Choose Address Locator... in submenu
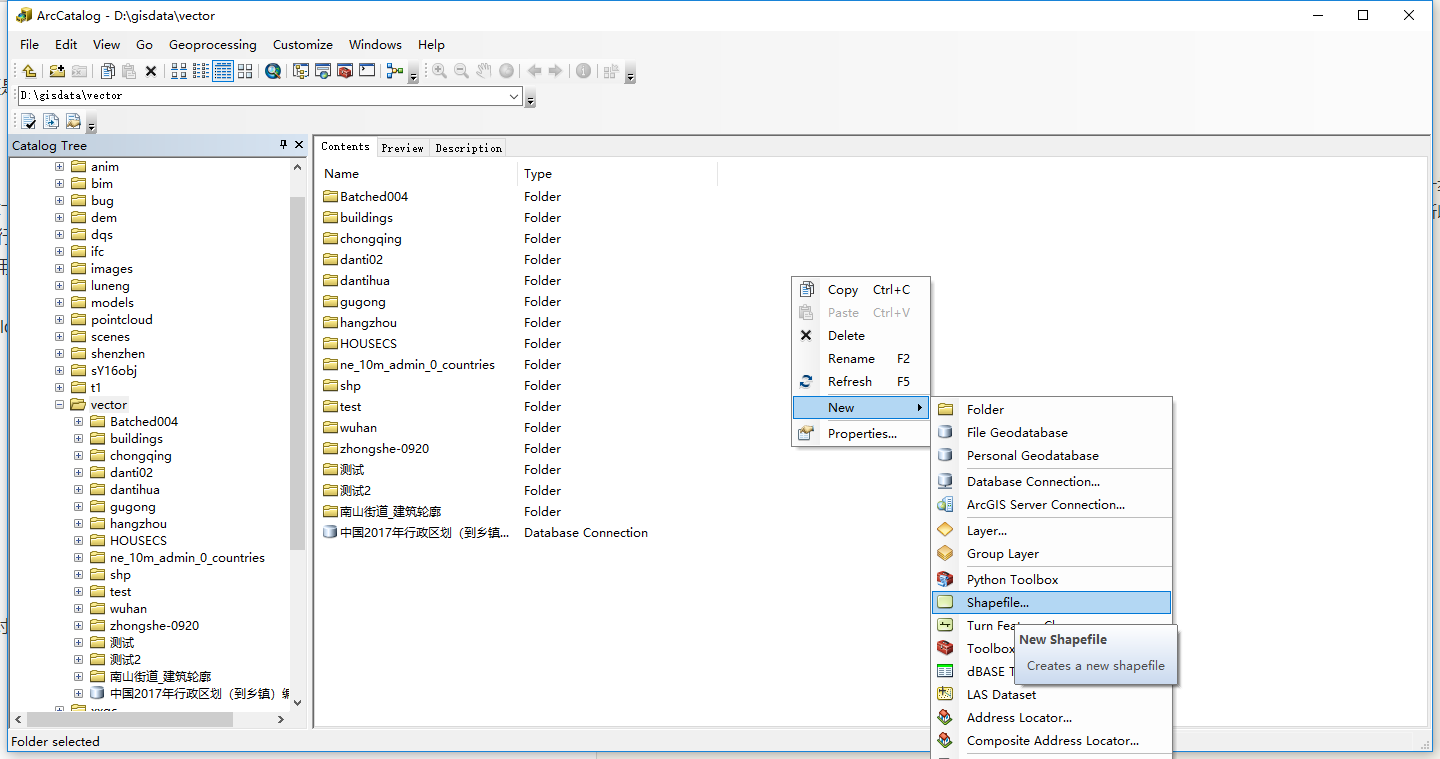The width and height of the screenshot is (1440, 759). [x=1051, y=718]
